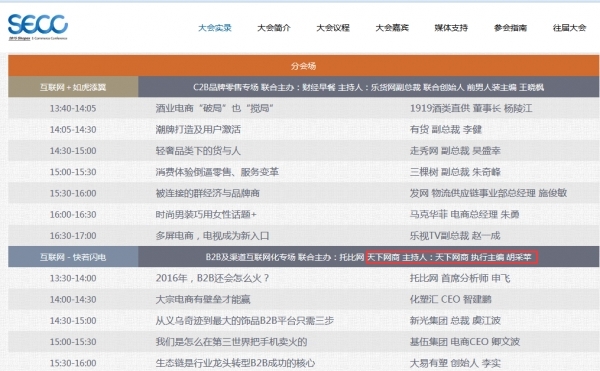
Task: Open the 大会实录 menu item
Action: point(215,28)
